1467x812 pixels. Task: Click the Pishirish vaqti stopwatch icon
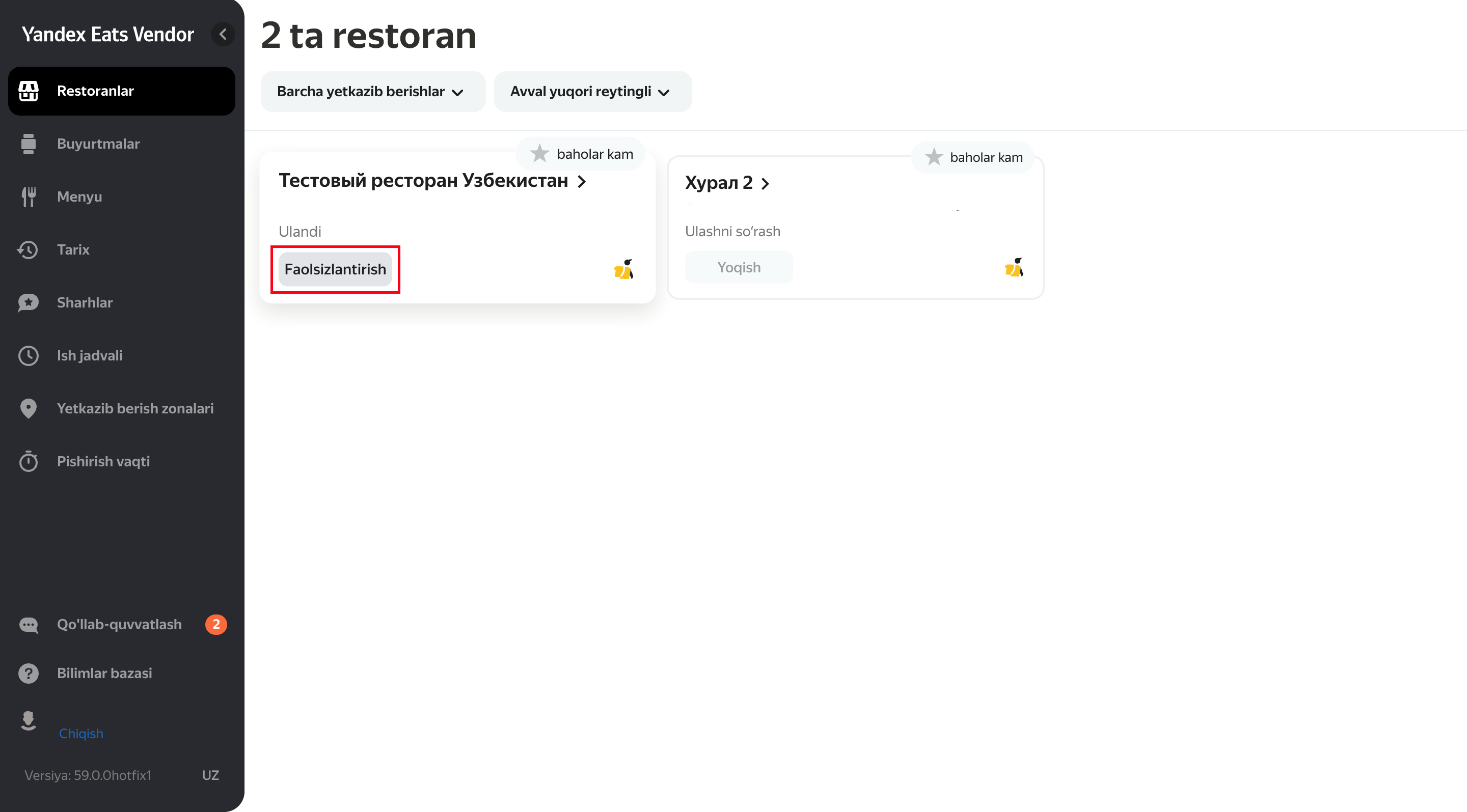(29, 461)
